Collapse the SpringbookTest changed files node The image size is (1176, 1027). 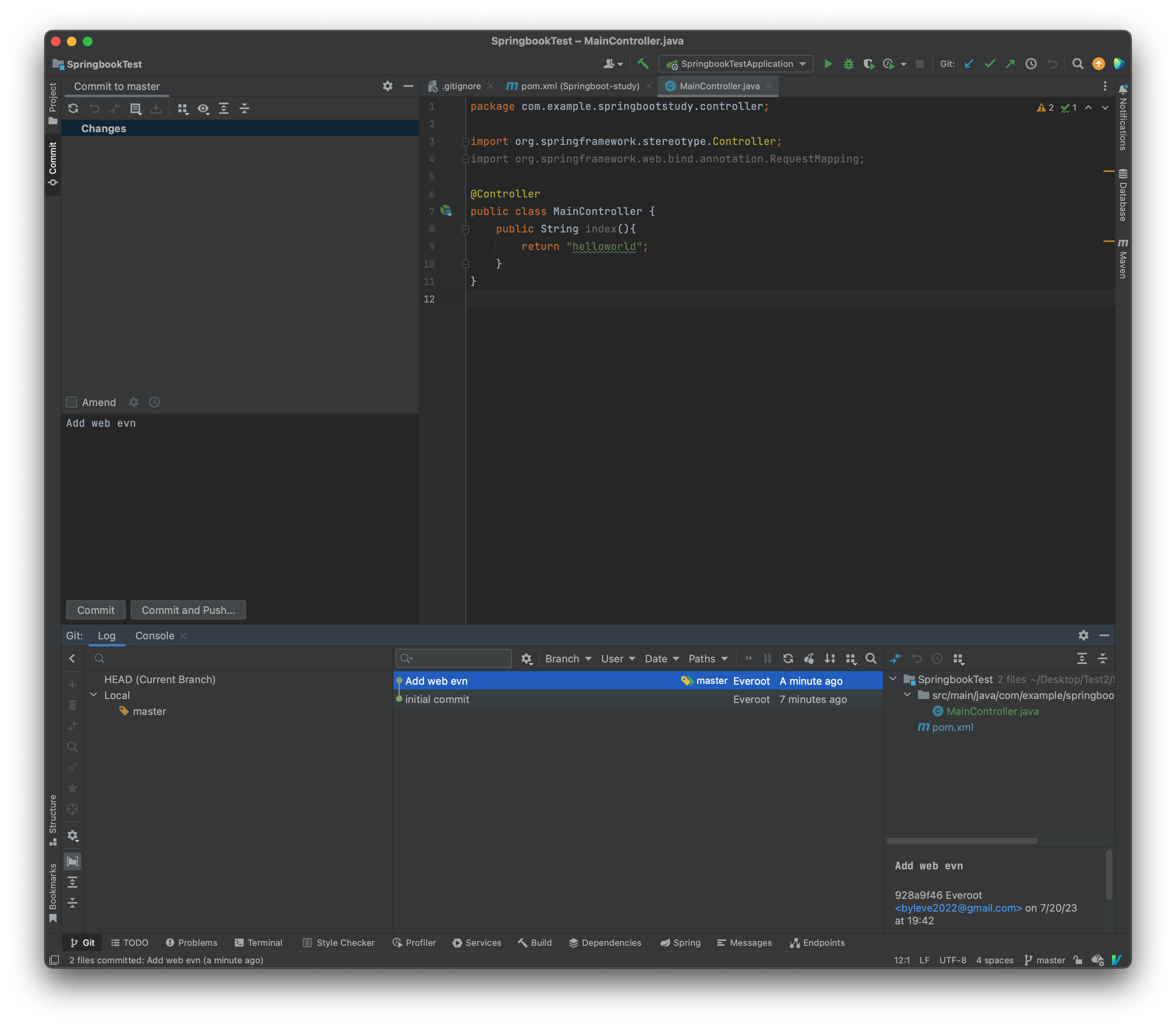click(893, 679)
